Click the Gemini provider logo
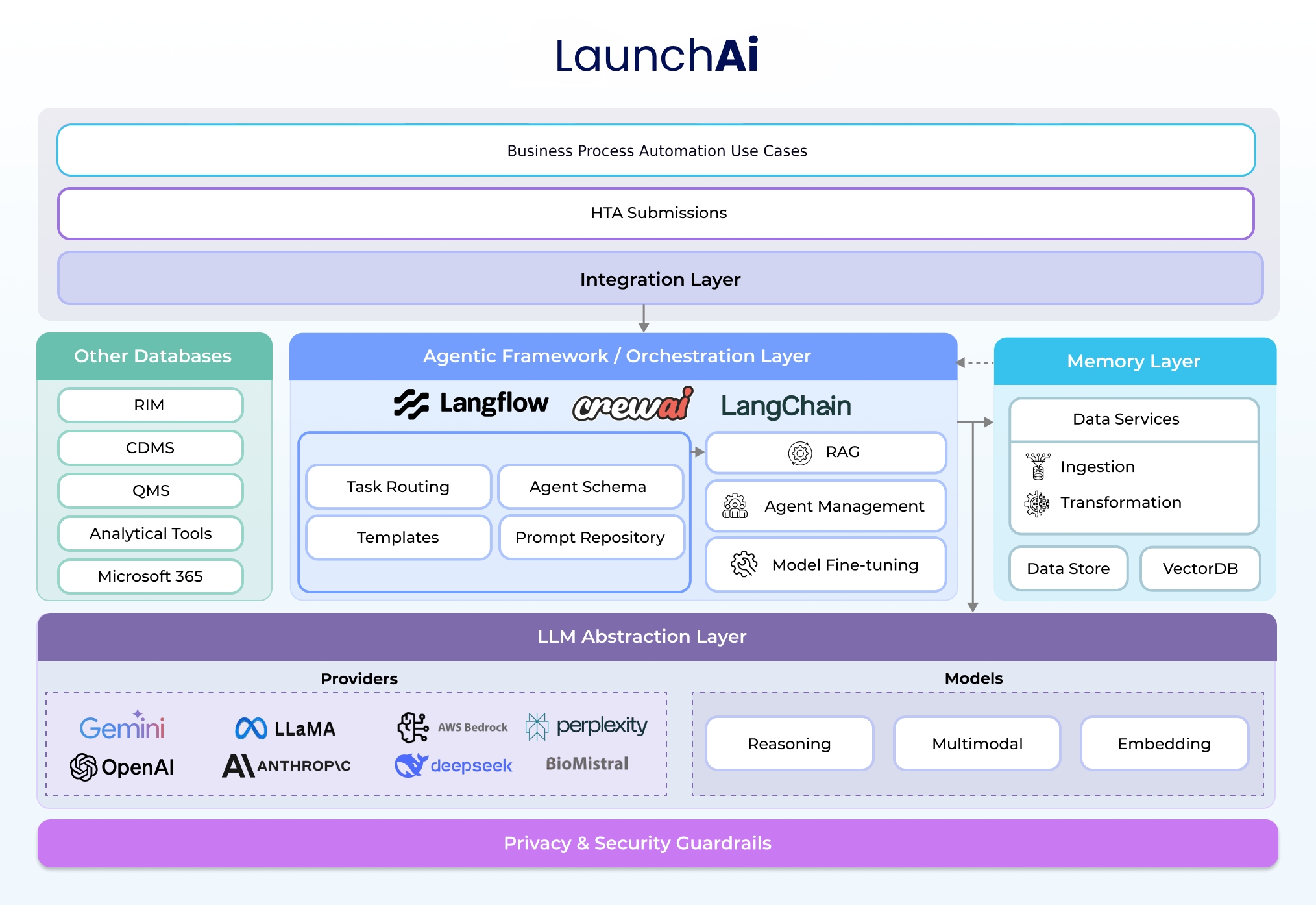The image size is (1316, 905). [121, 727]
